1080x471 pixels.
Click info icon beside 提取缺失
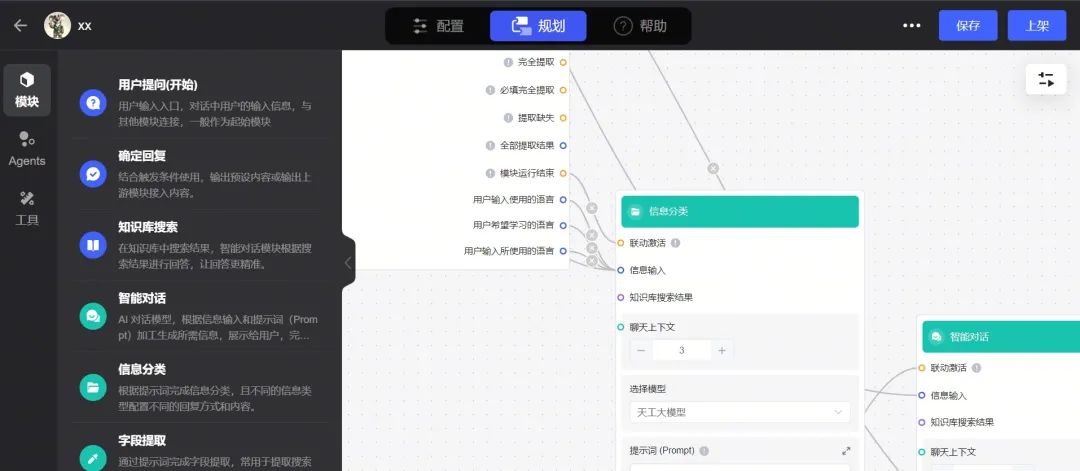pyautogui.click(x=508, y=118)
